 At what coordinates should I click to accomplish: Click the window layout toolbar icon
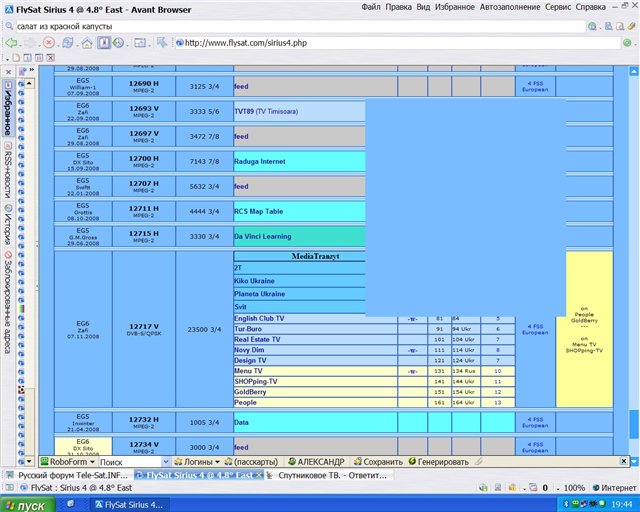coord(140,42)
